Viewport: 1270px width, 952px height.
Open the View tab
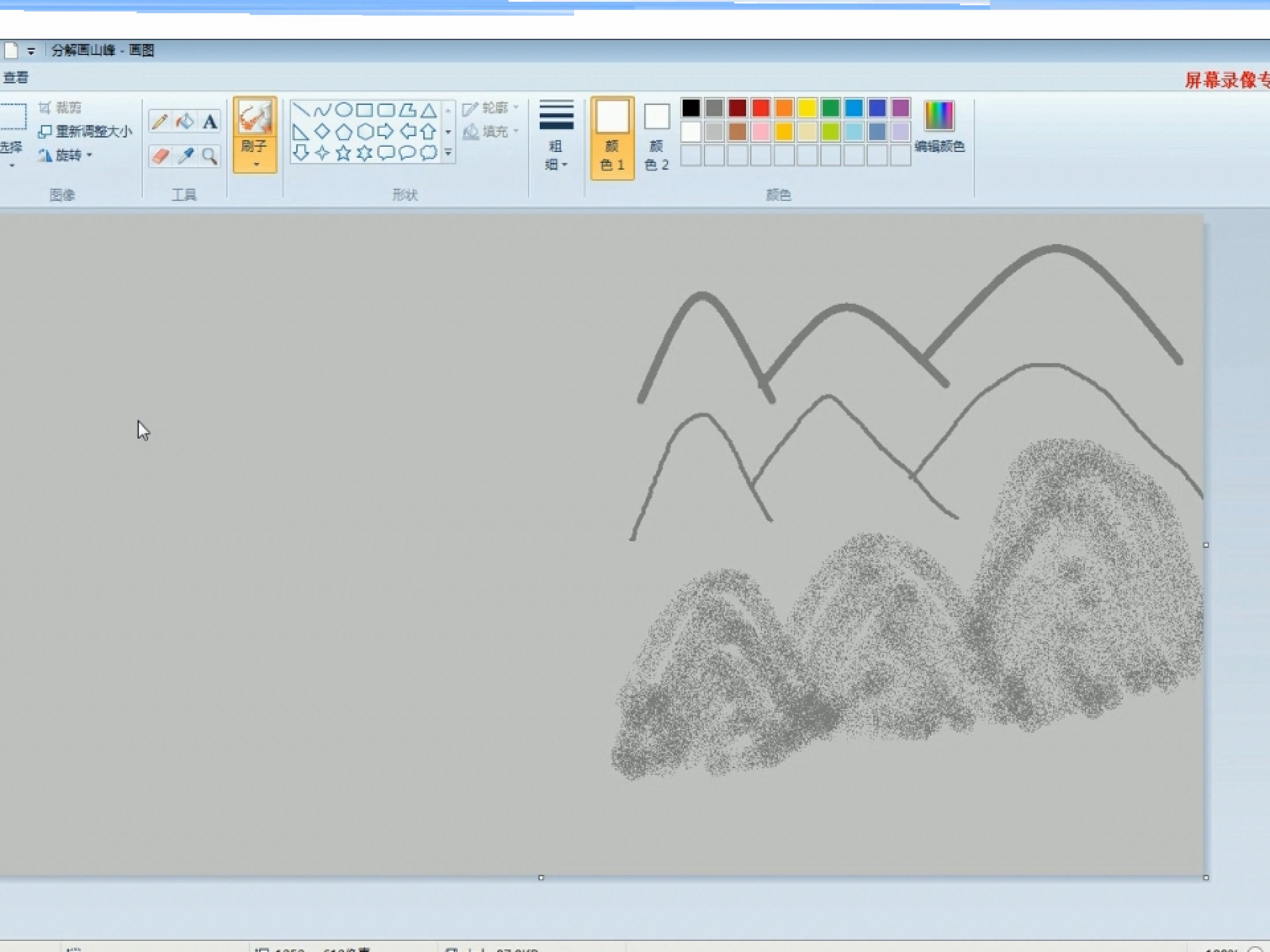click(15, 78)
